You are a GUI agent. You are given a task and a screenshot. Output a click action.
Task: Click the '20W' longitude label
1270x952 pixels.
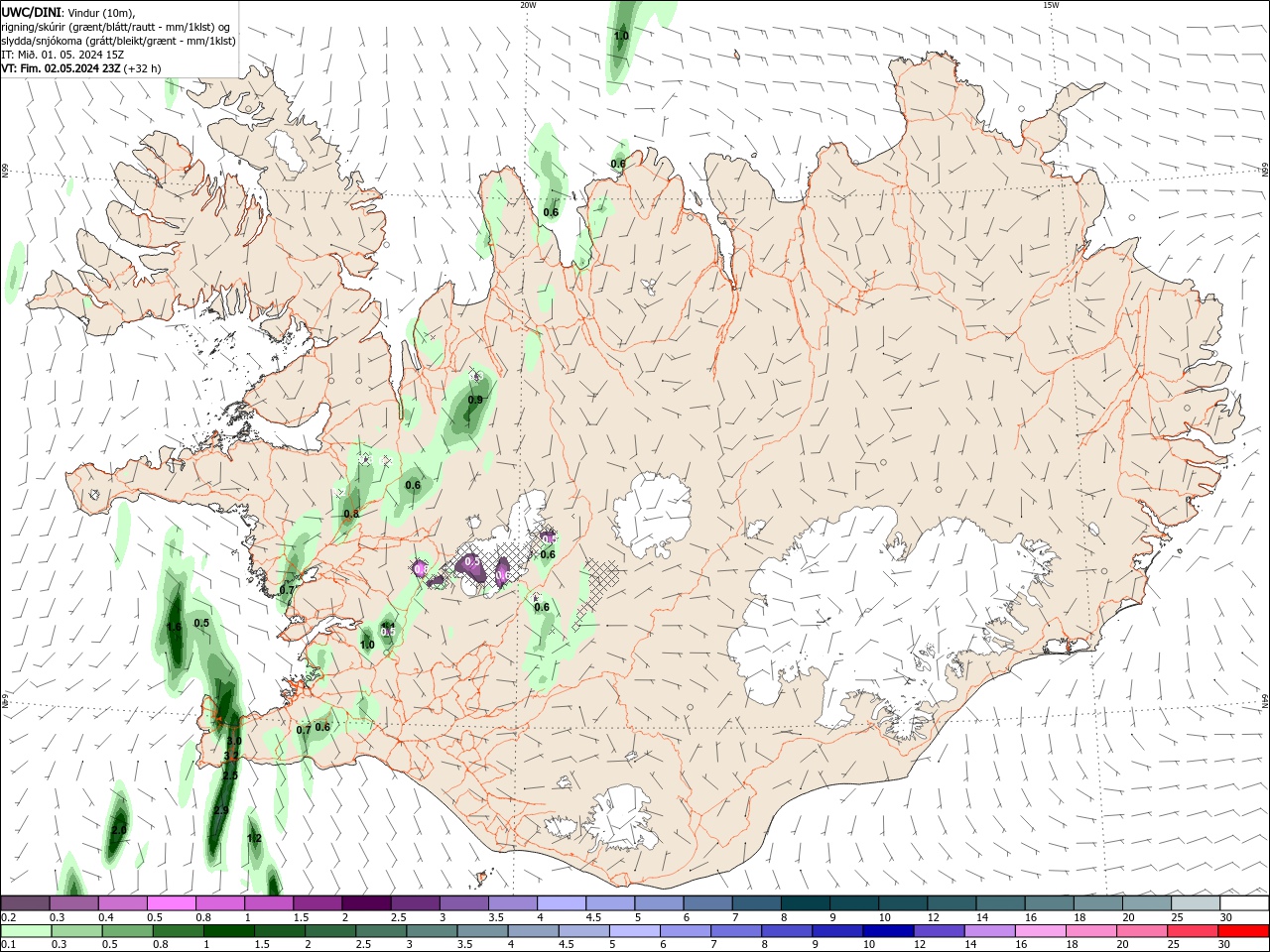[x=528, y=5]
